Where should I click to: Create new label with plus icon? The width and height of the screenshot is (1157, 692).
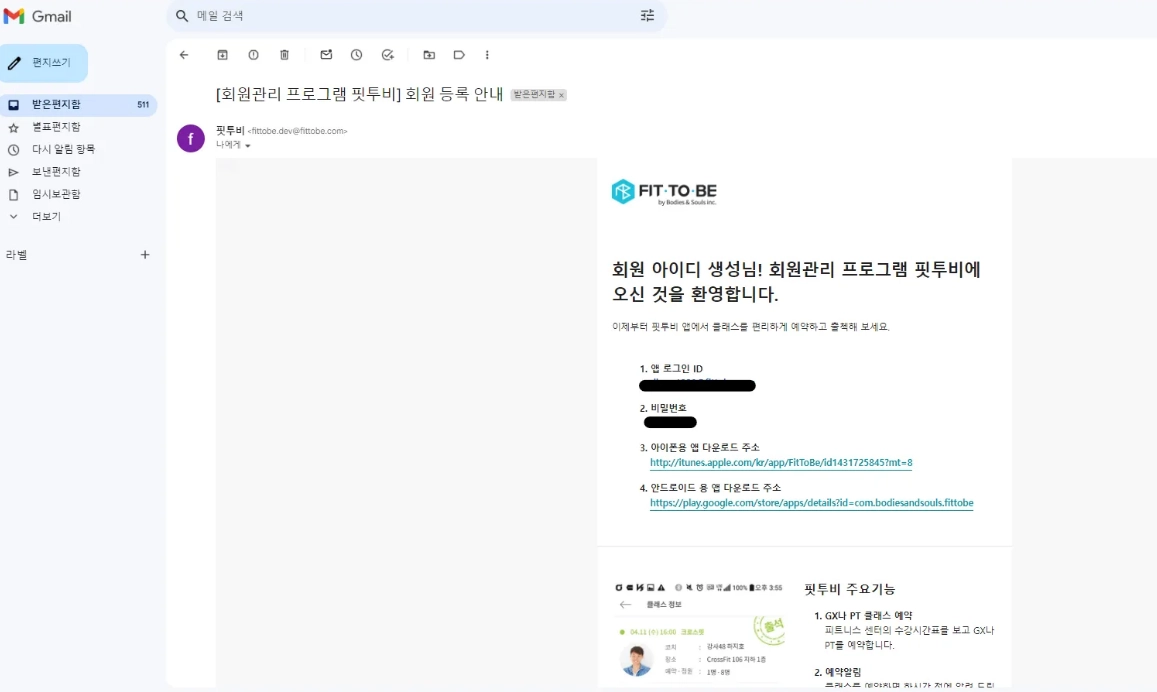coord(145,255)
